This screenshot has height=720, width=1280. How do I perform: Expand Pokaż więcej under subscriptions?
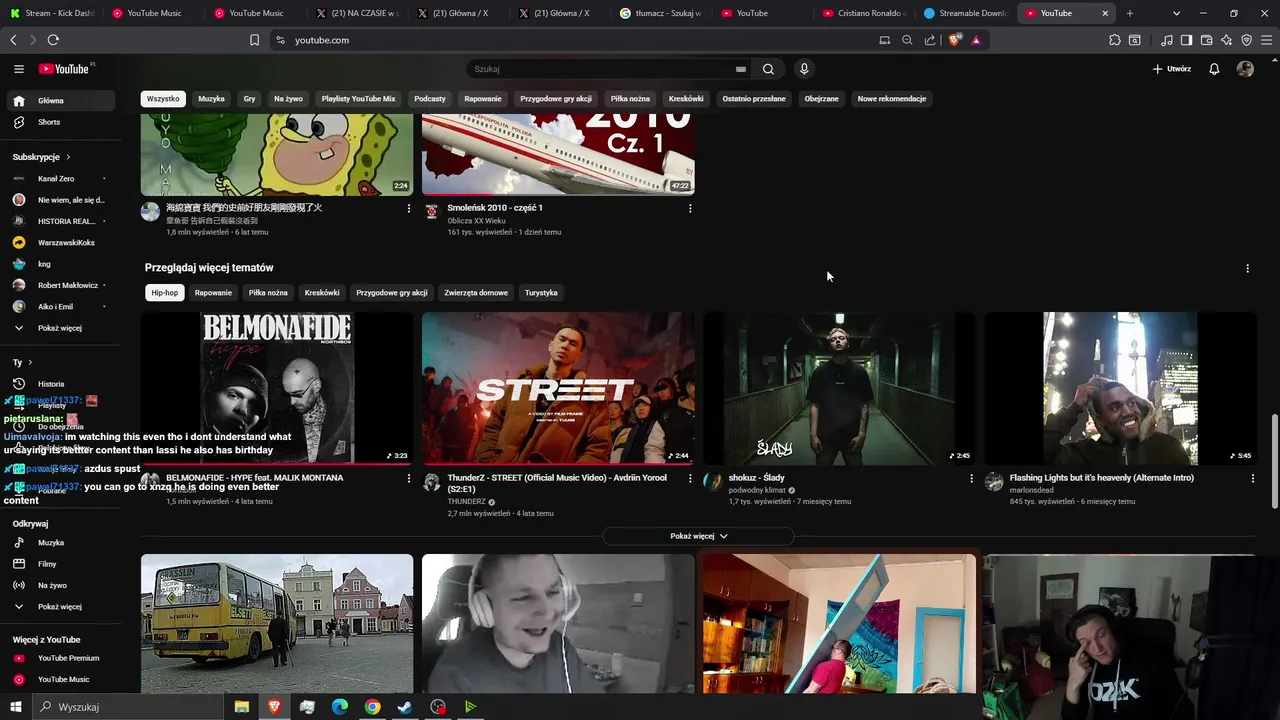[60, 328]
